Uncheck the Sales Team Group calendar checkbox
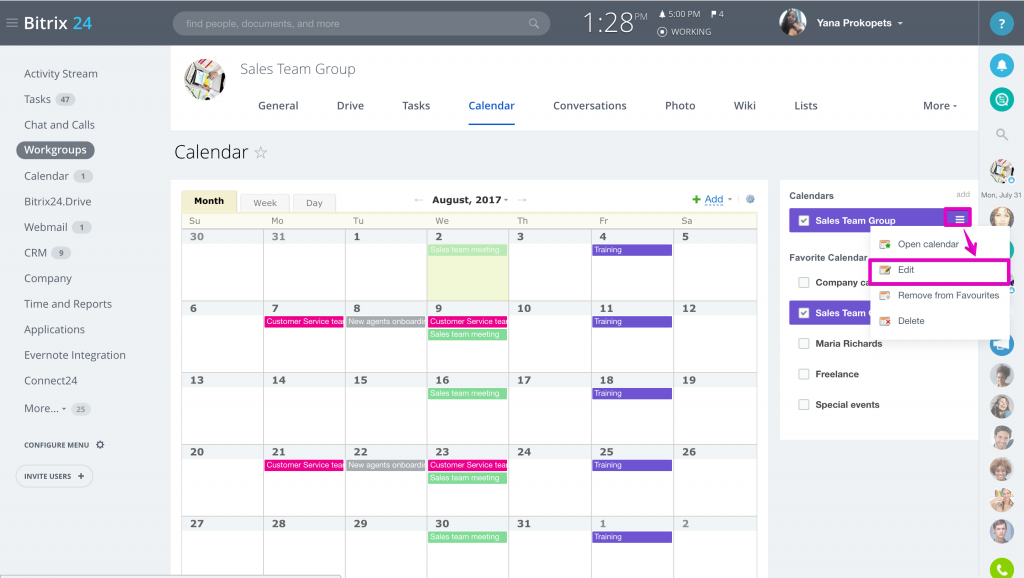 804,221
